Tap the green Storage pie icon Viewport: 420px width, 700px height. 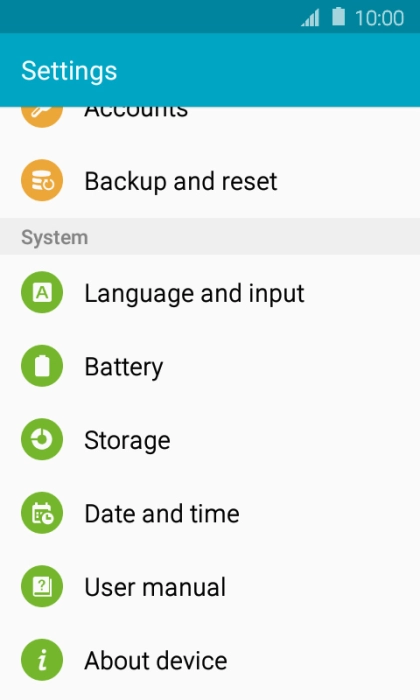pos(42,440)
